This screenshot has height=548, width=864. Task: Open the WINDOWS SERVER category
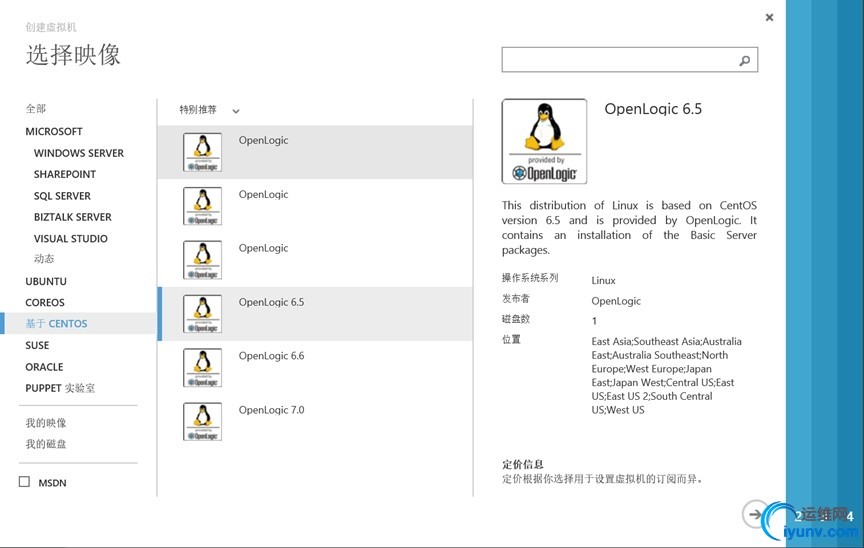click(79, 153)
